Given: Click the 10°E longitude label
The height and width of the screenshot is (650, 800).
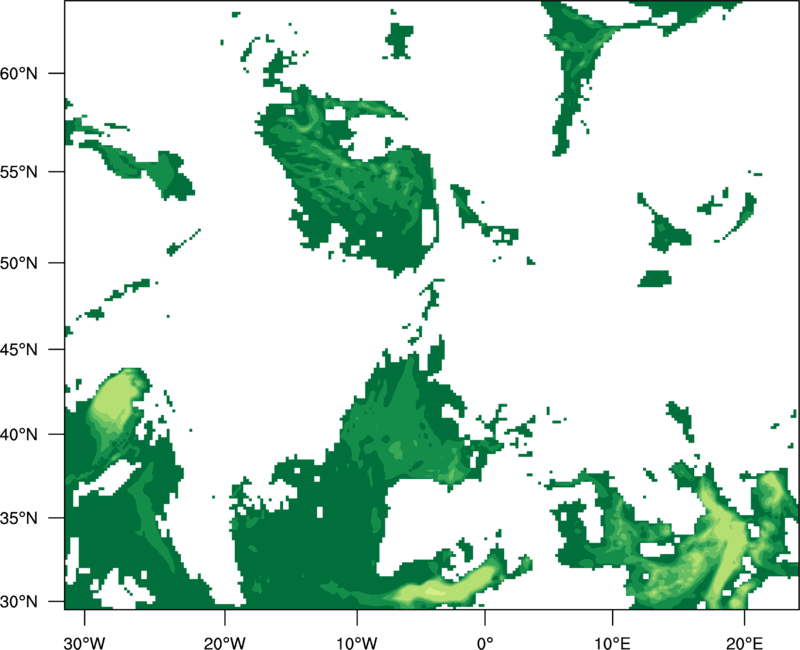Looking at the screenshot, I should (x=612, y=643).
